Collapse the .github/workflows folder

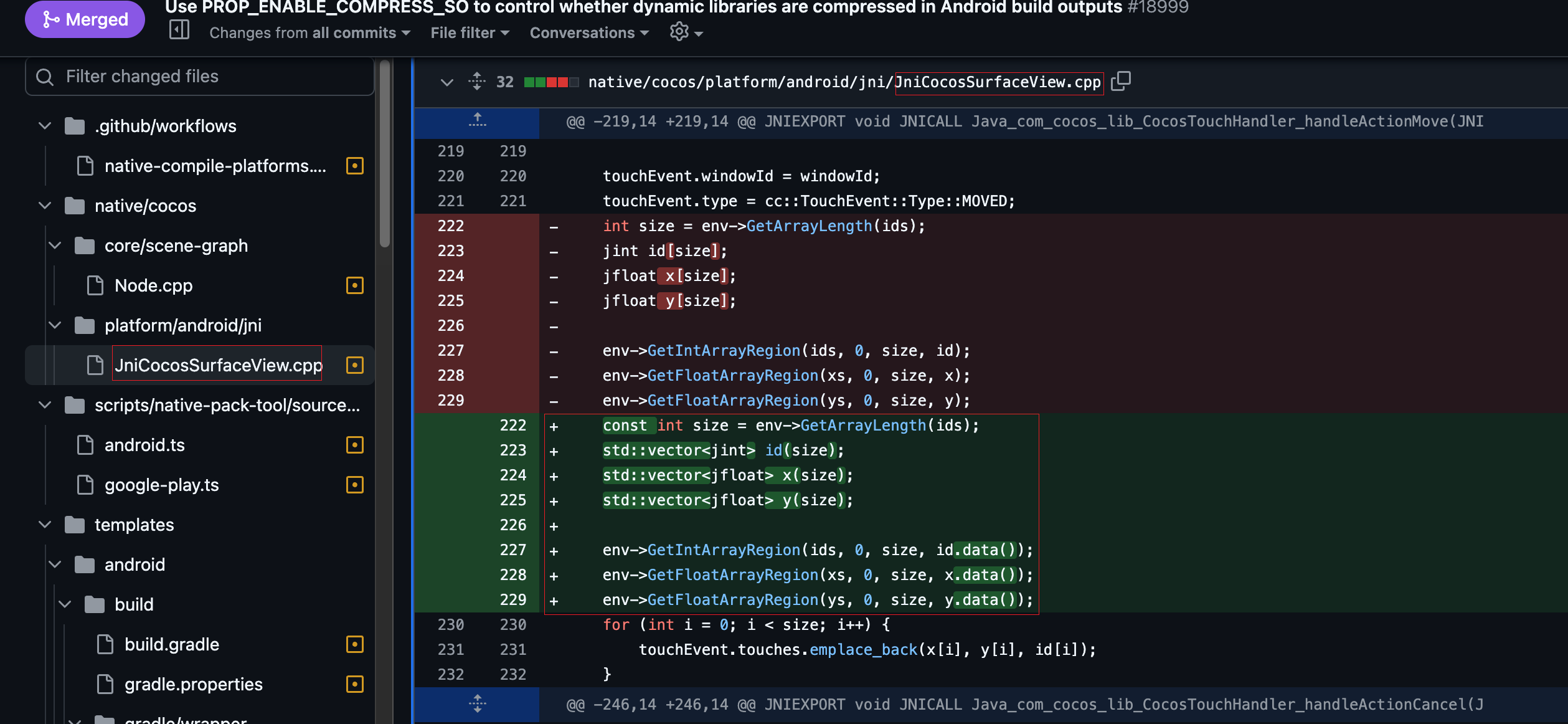click(45, 126)
